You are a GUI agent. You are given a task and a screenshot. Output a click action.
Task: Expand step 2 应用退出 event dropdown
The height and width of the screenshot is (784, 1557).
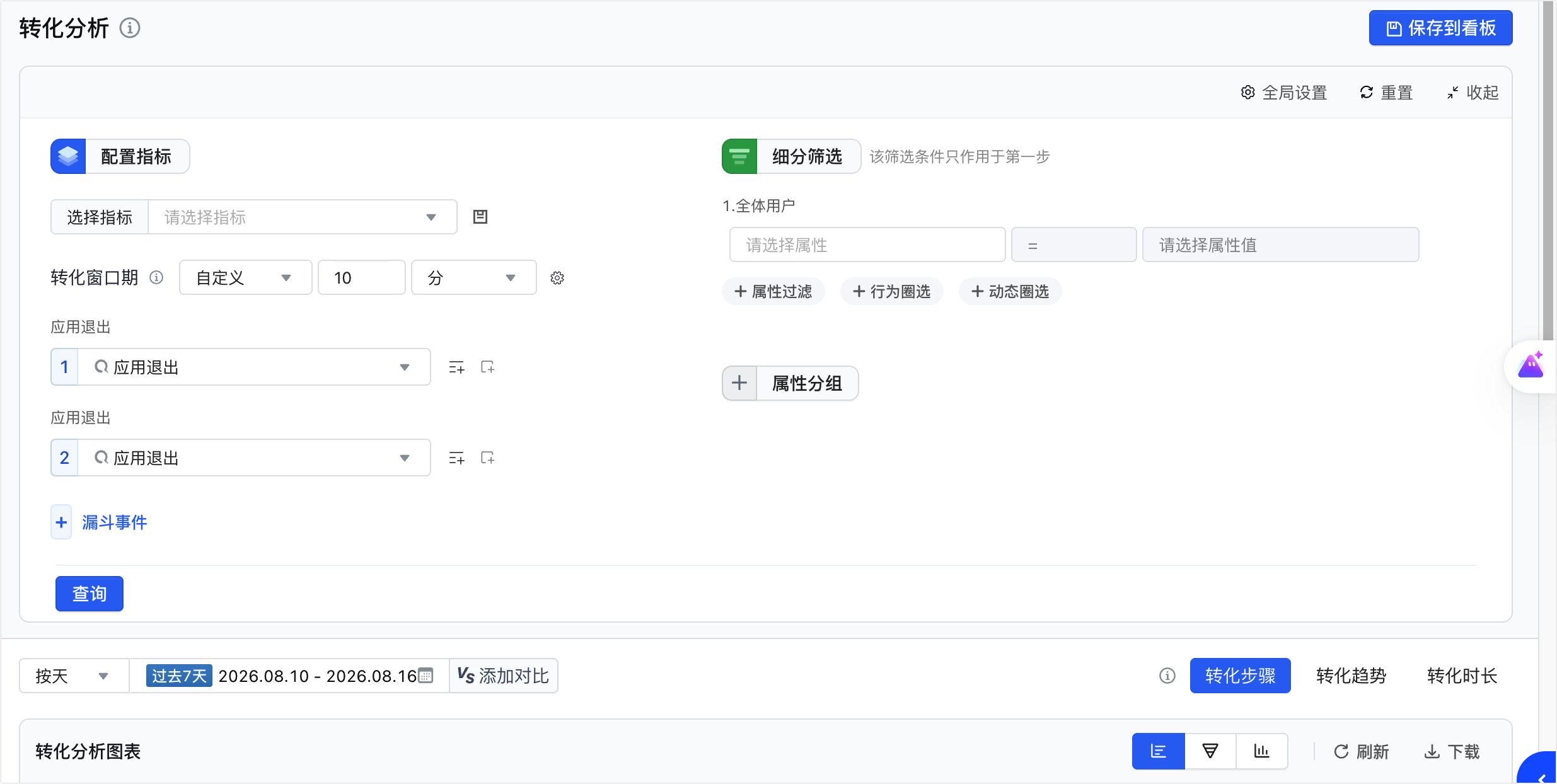coord(255,458)
